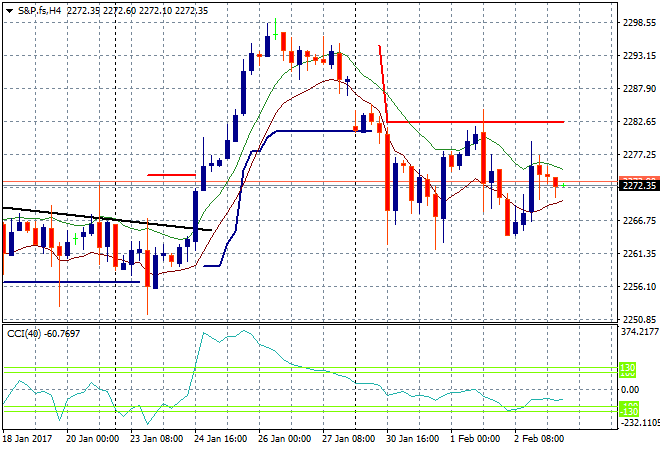
Task: Click the 2287.90 price axis label
Action: click(639, 88)
